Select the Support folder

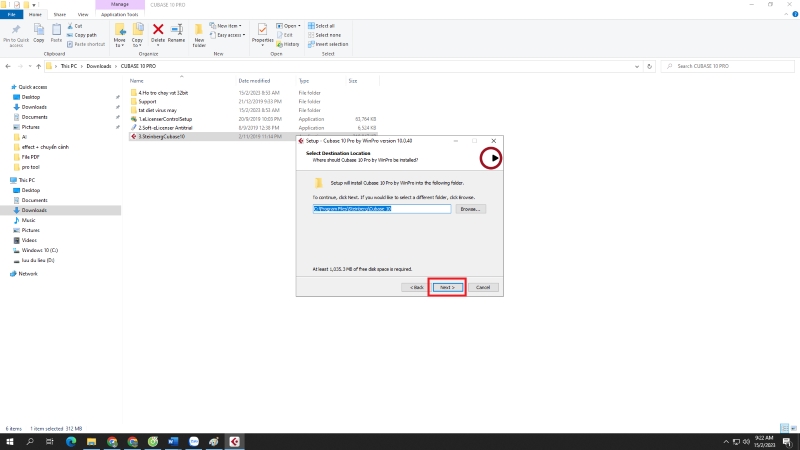pyautogui.click(x=147, y=102)
